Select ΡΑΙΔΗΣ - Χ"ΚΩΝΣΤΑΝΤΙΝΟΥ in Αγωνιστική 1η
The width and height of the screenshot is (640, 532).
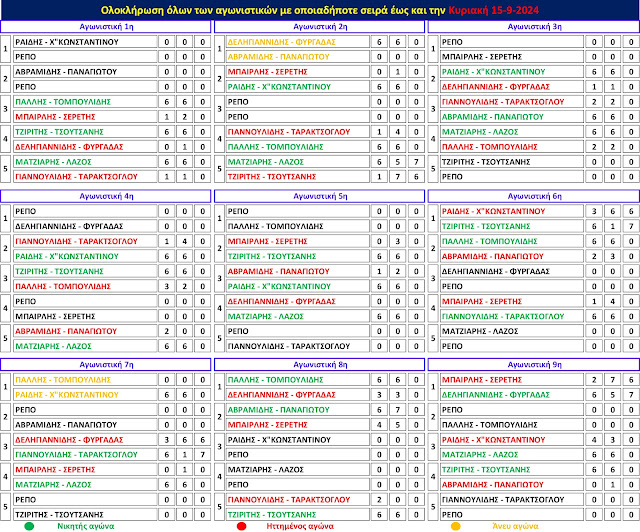coord(85,42)
